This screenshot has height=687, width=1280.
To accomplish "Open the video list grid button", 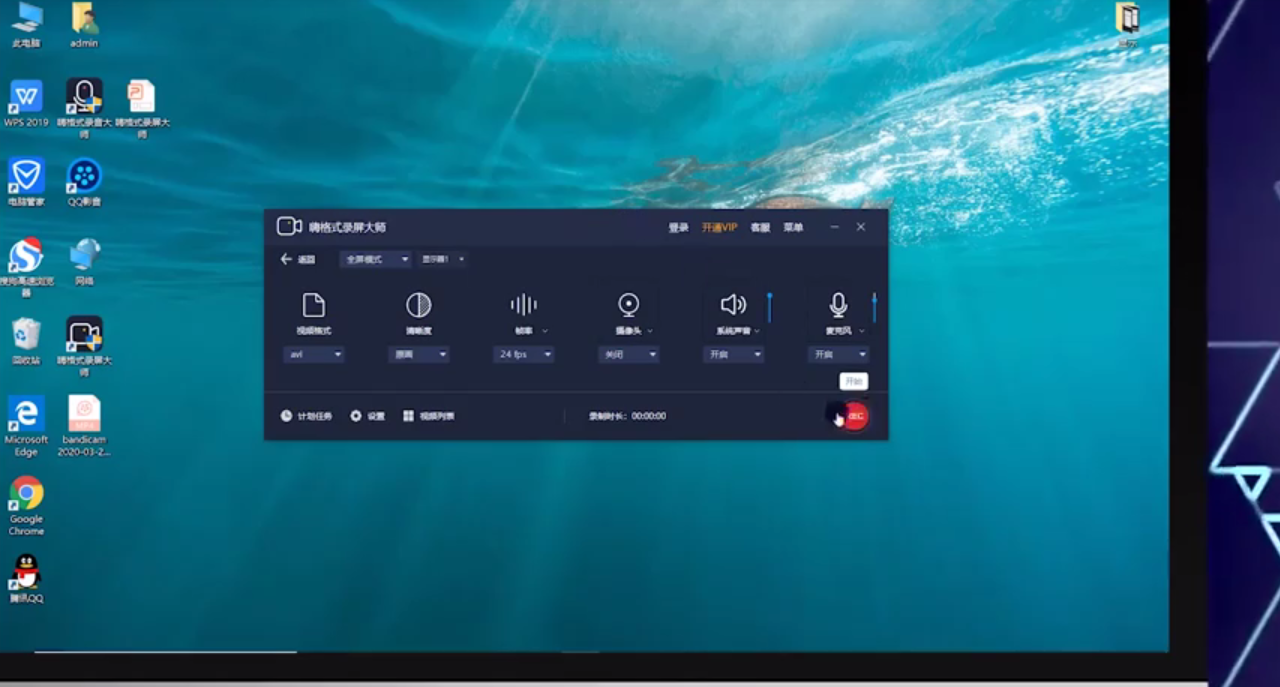I will point(429,416).
